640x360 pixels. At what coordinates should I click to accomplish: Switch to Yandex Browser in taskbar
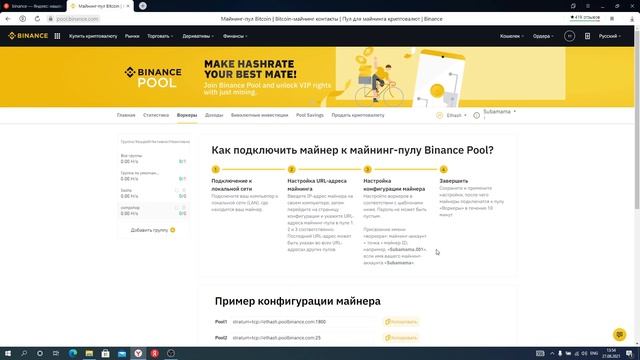tap(138, 353)
